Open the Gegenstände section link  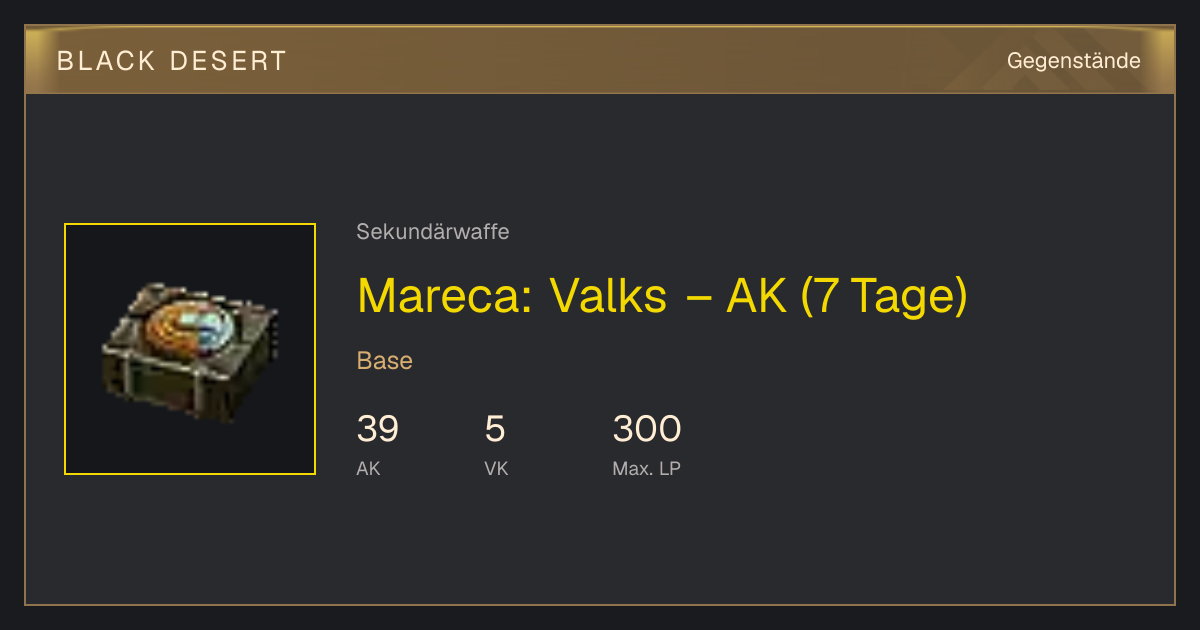pos(1074,61)
